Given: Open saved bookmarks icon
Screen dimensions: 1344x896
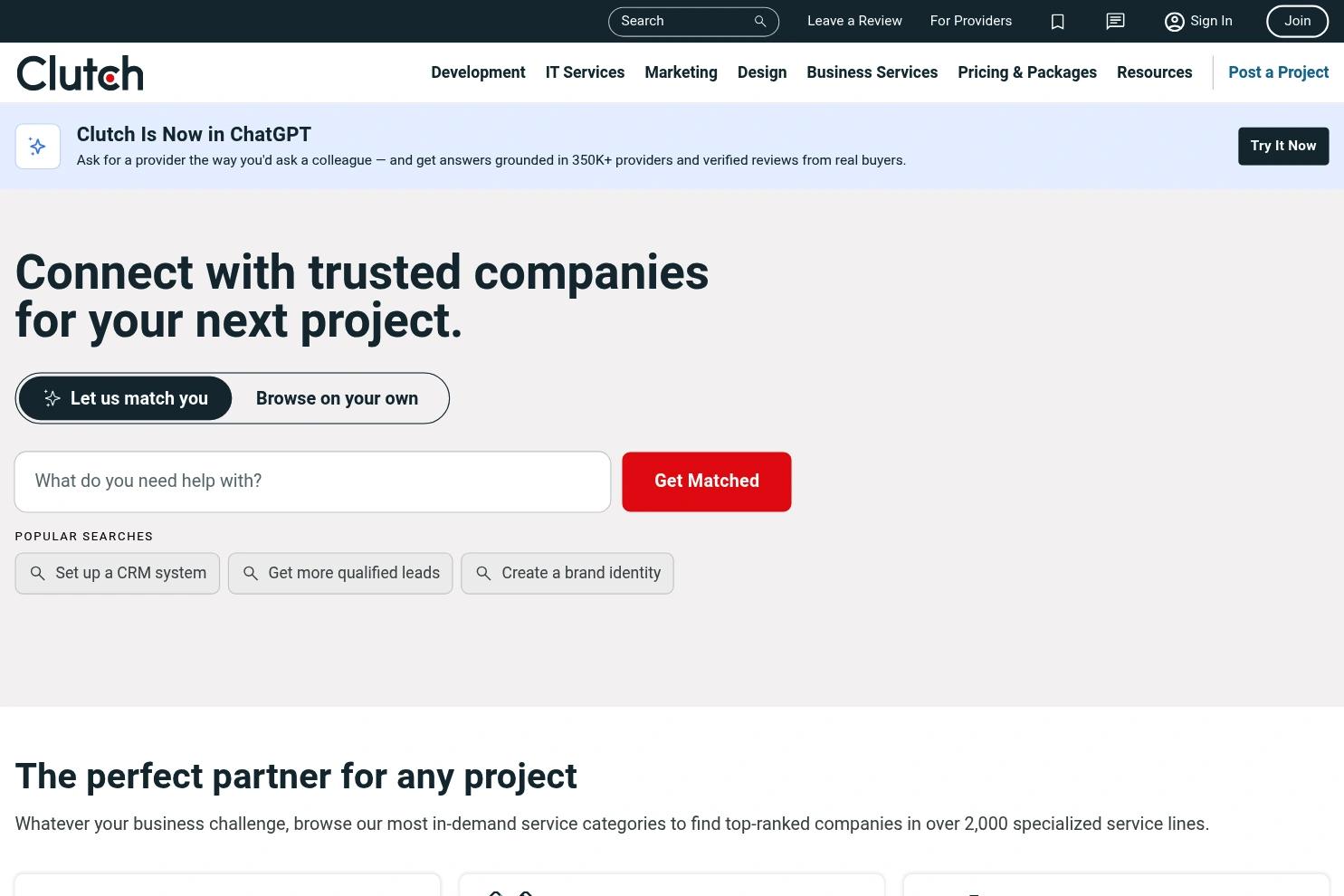Looking at the screenshot, I should (x=1057, y=21).
